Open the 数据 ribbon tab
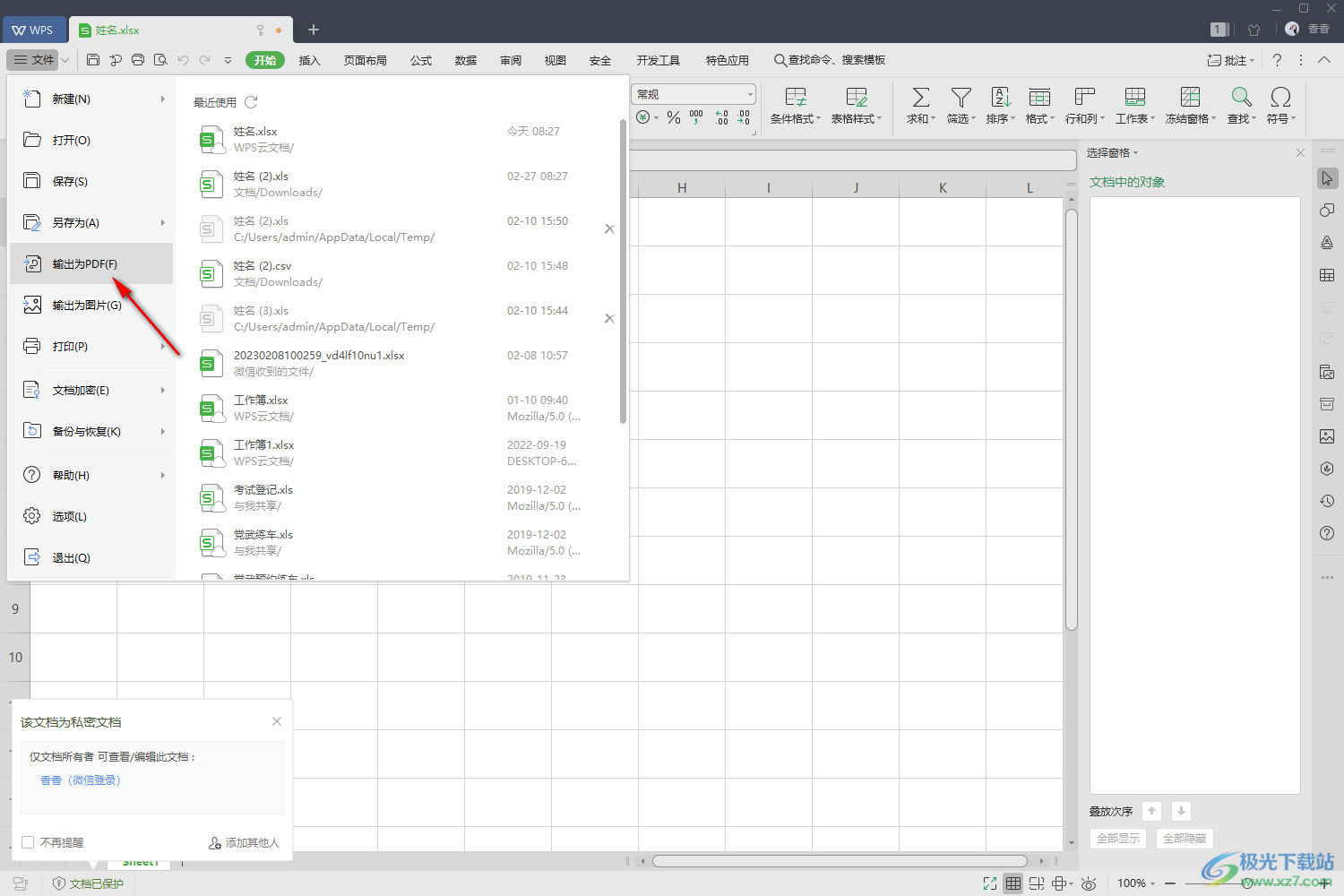 coord(466,60)
